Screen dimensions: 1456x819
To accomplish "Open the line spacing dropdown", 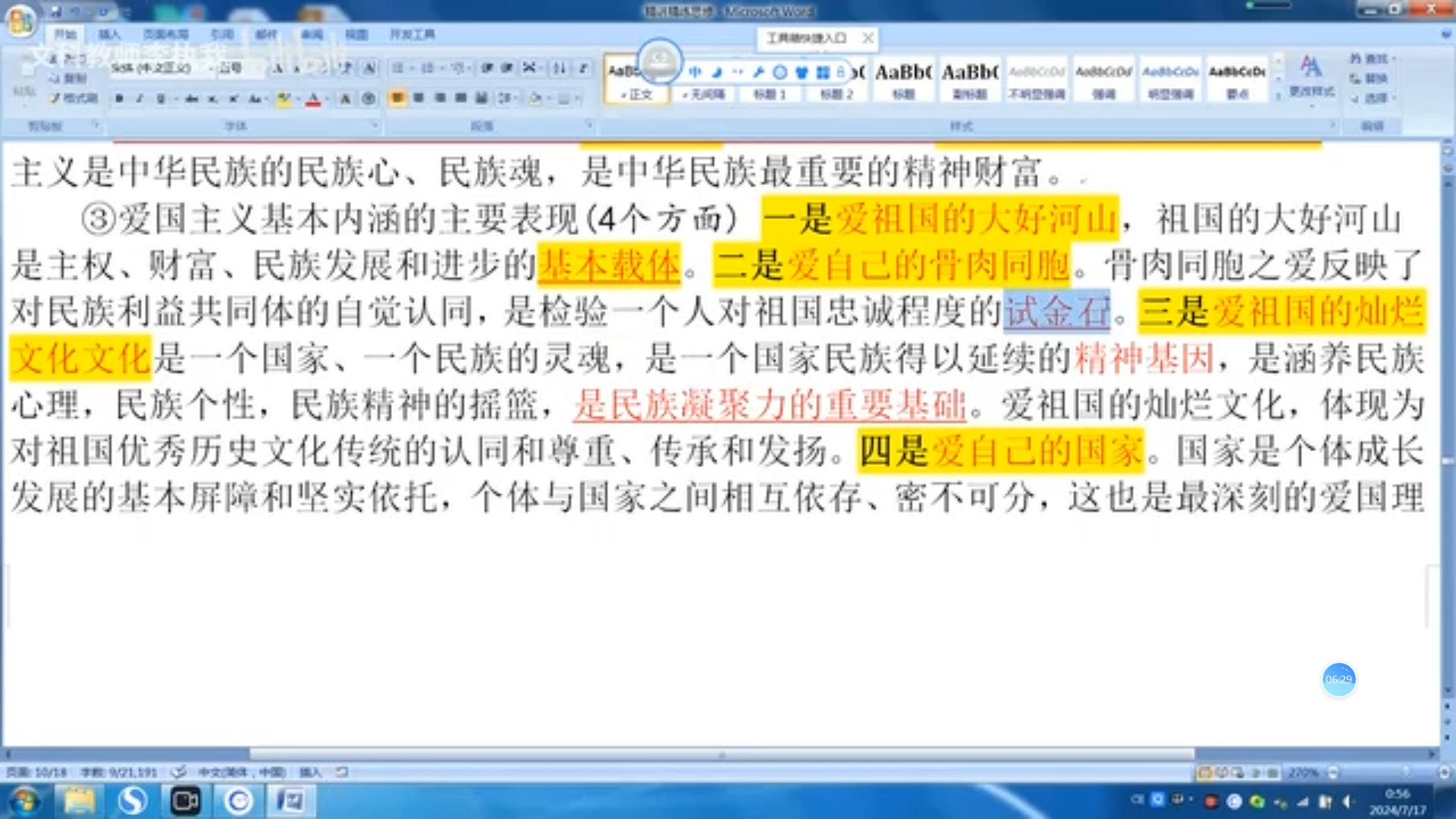I will pyautogui.click(x=506, y=98).
